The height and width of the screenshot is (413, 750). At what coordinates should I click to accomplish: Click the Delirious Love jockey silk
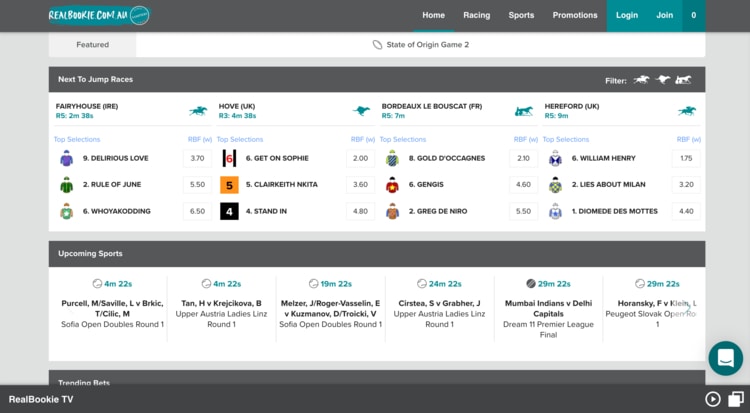[x=66, y=158]
